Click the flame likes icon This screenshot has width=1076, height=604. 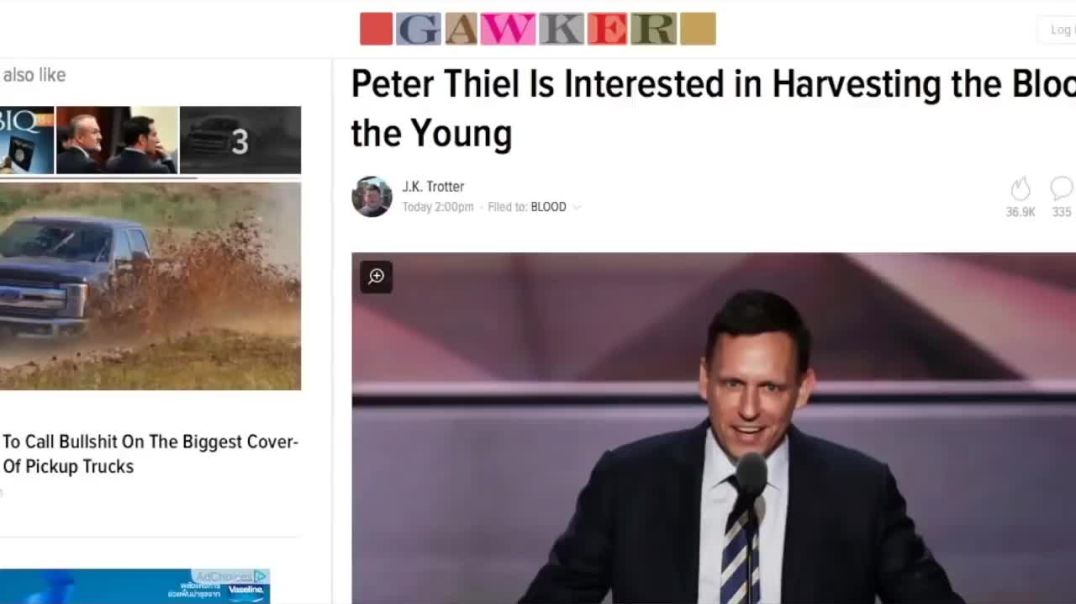(1020, 189)
